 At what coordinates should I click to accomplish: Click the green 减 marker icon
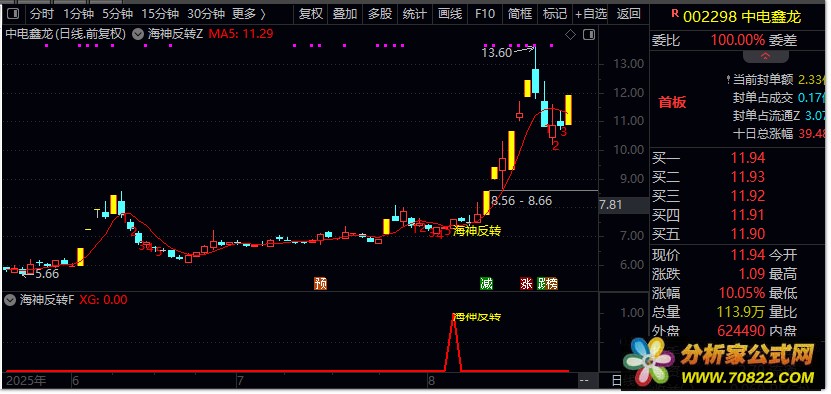[x=486, y=284]
